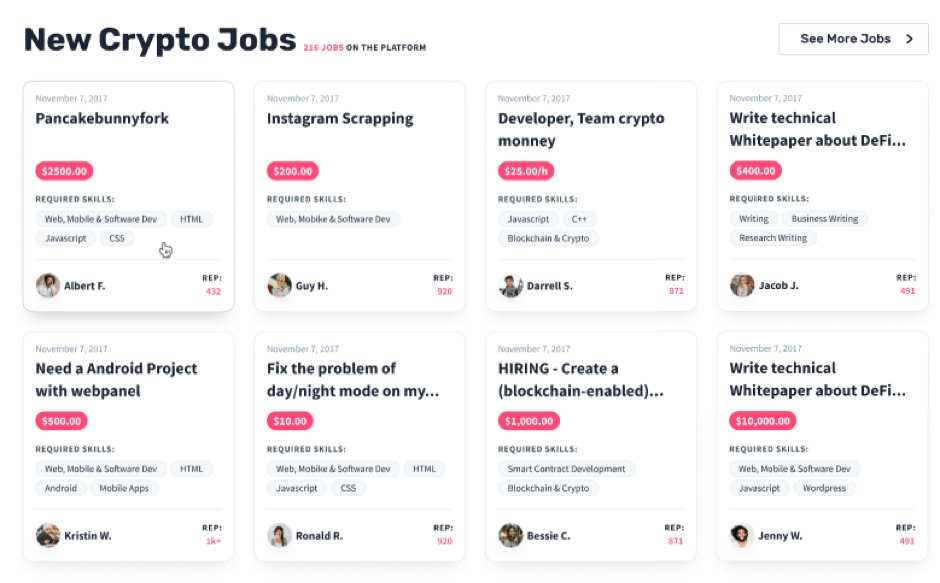Select the Android skill tag

[61, 488]
